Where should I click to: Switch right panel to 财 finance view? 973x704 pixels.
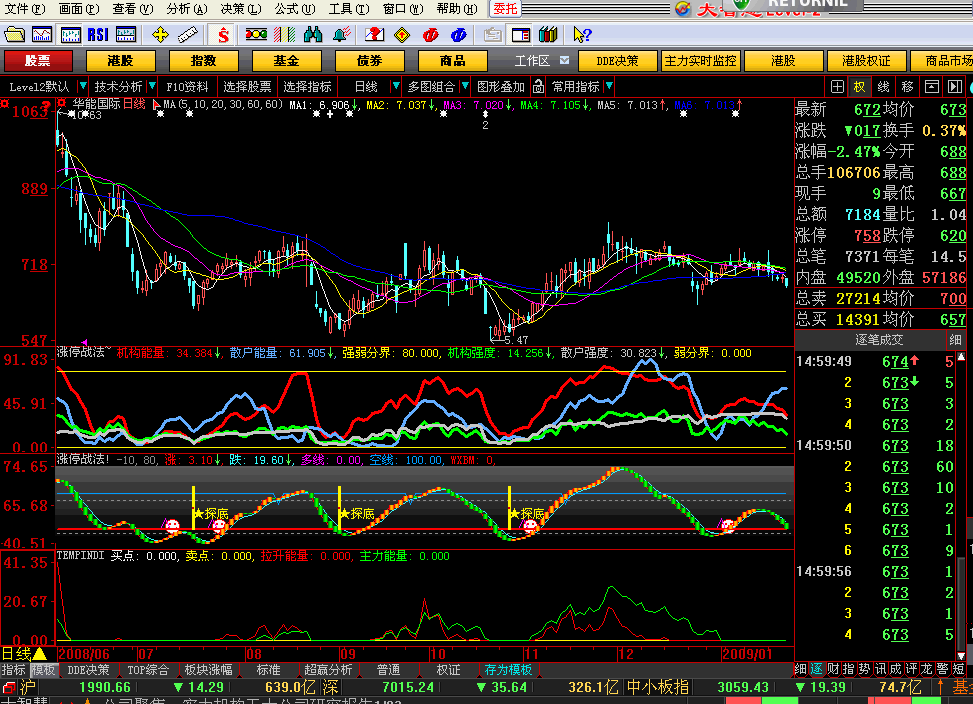833,669
